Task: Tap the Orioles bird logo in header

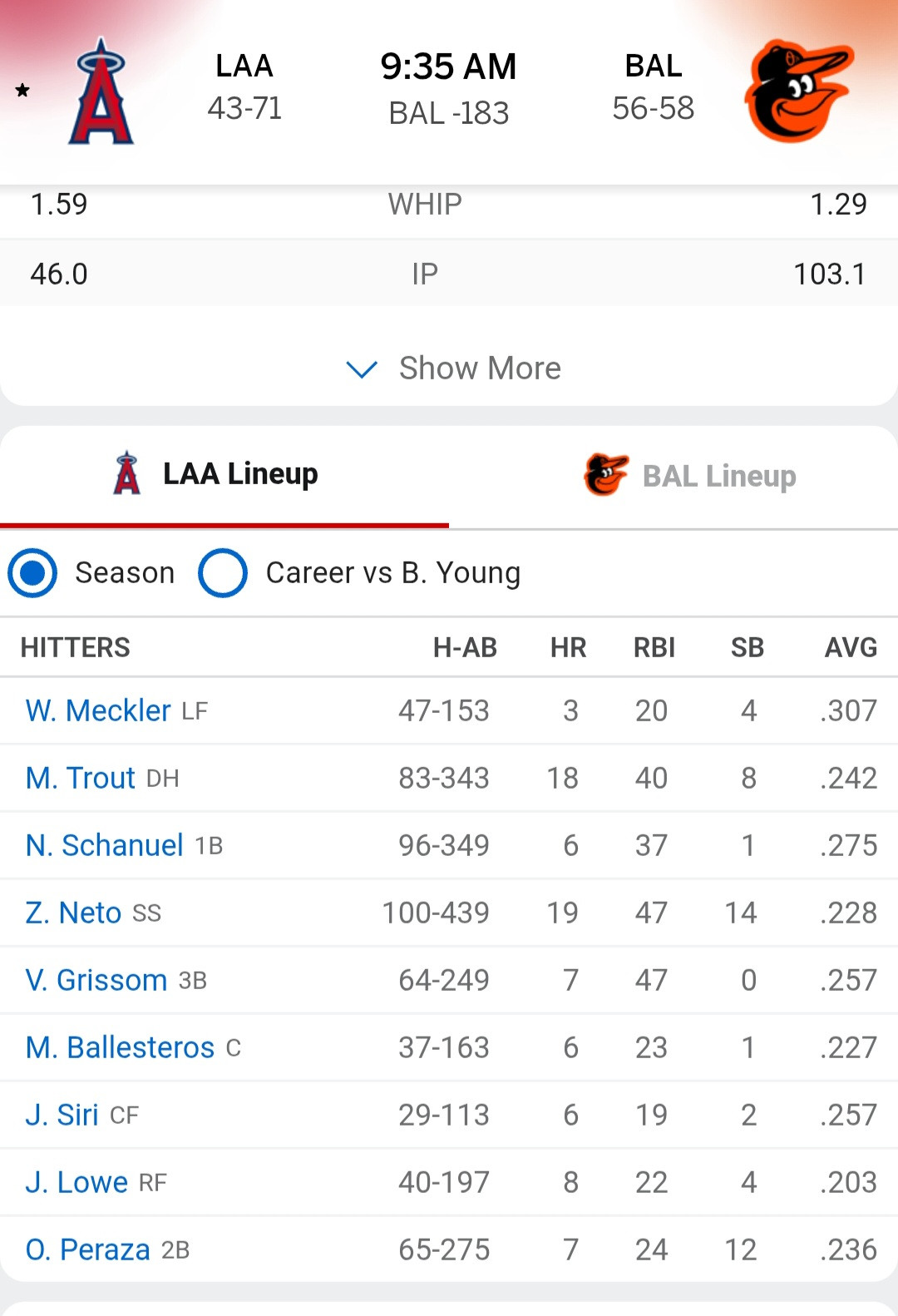Action: pos(799,91)
